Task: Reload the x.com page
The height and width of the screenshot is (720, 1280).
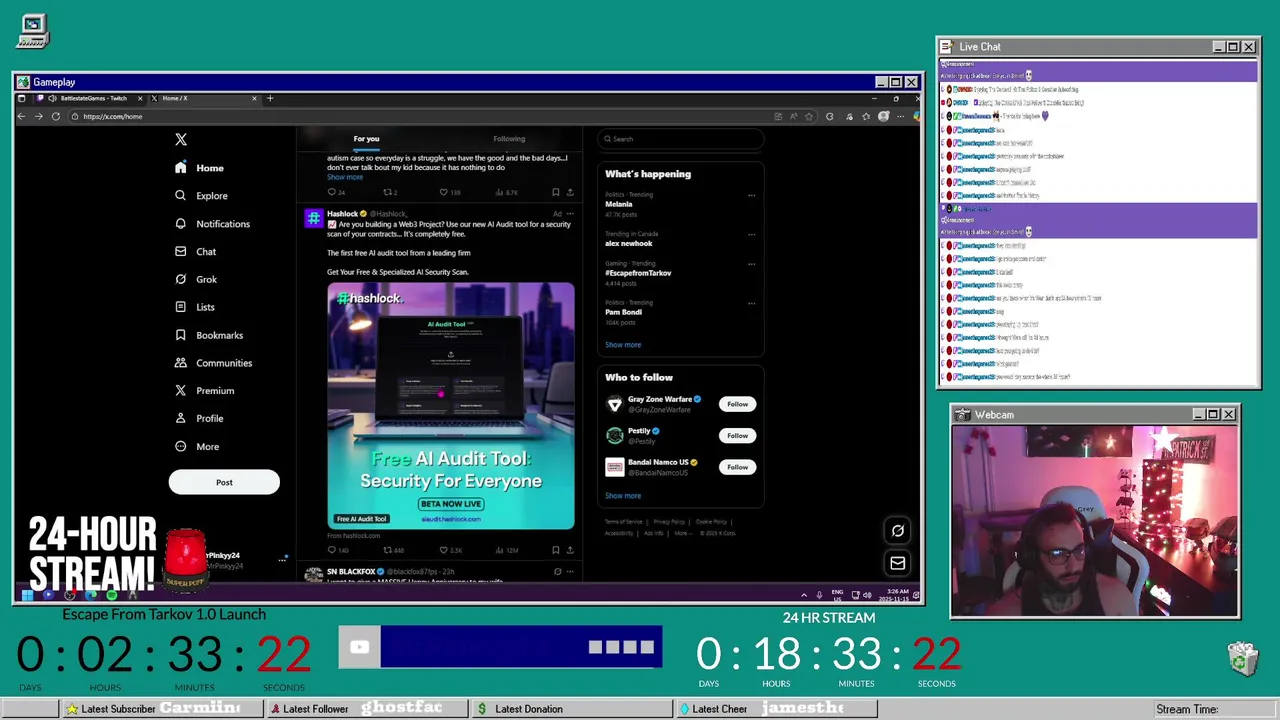Action: point(56,116)
